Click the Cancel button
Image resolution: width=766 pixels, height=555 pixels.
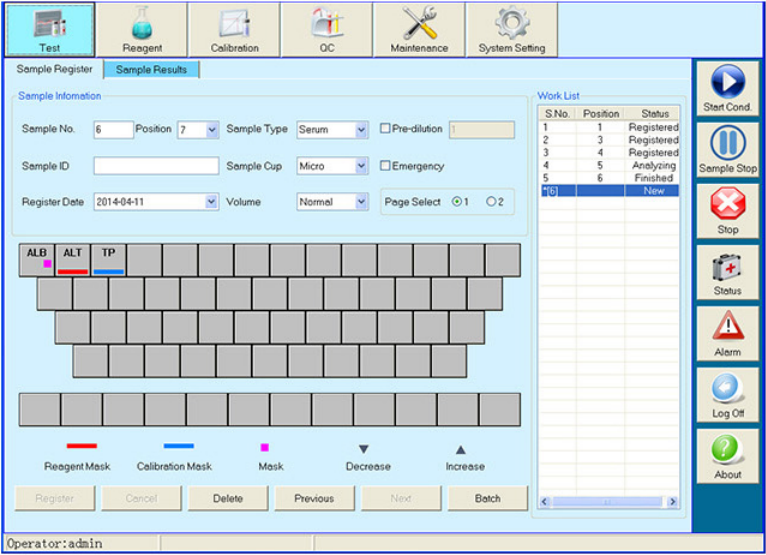coord(141,498)
